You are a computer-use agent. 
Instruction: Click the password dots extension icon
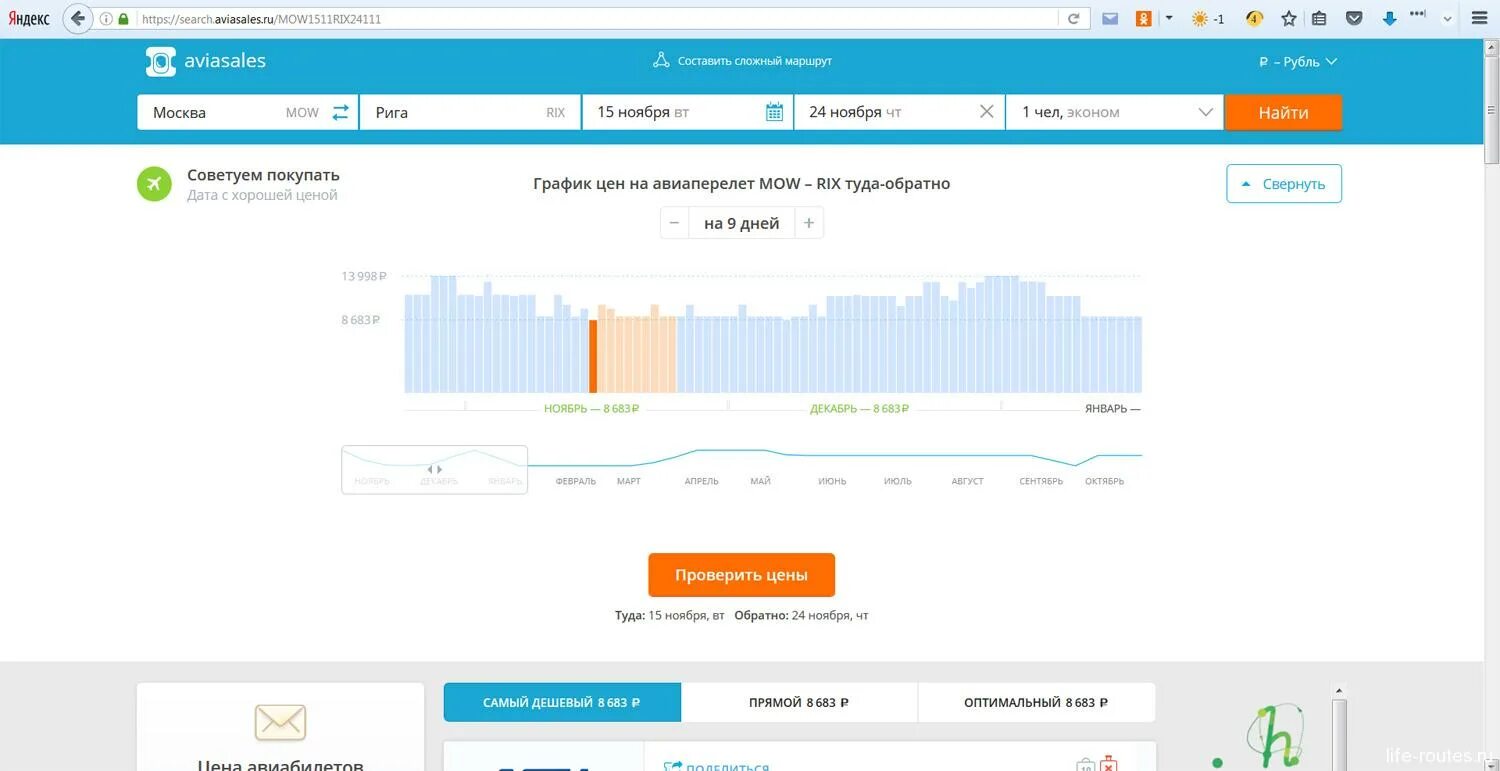coord(1418,15)
